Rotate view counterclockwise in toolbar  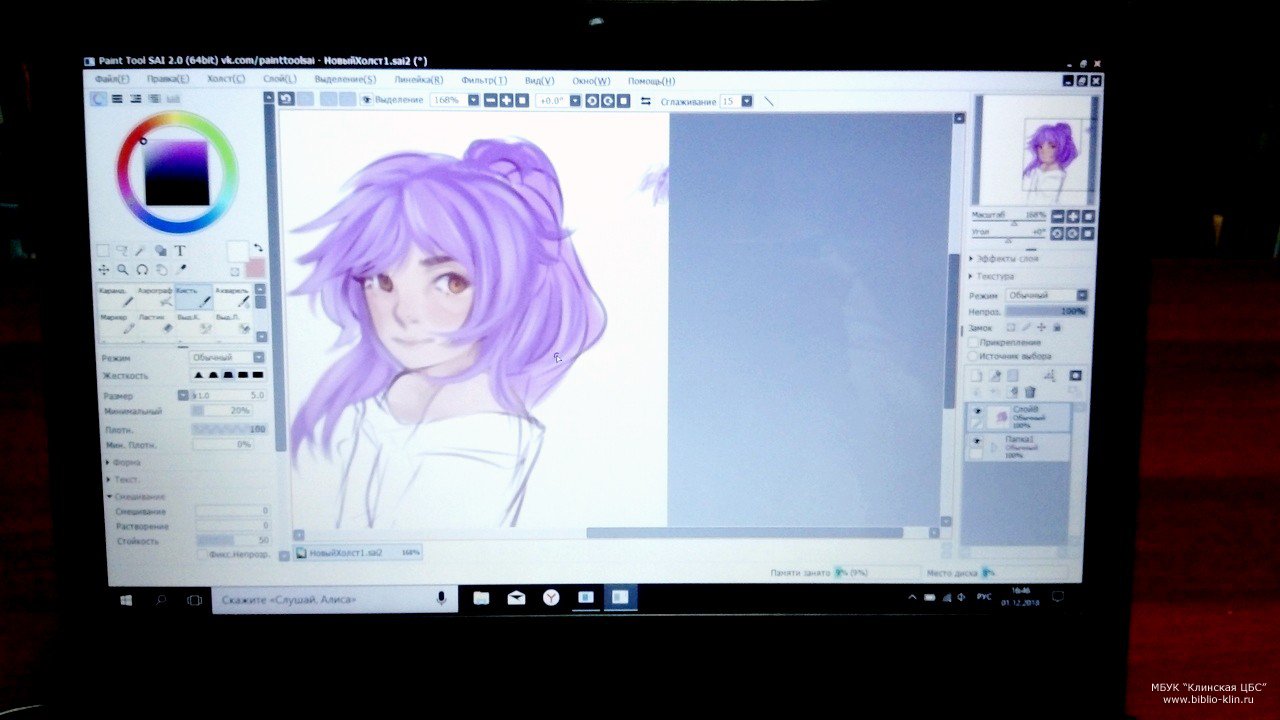coord(591,100)
